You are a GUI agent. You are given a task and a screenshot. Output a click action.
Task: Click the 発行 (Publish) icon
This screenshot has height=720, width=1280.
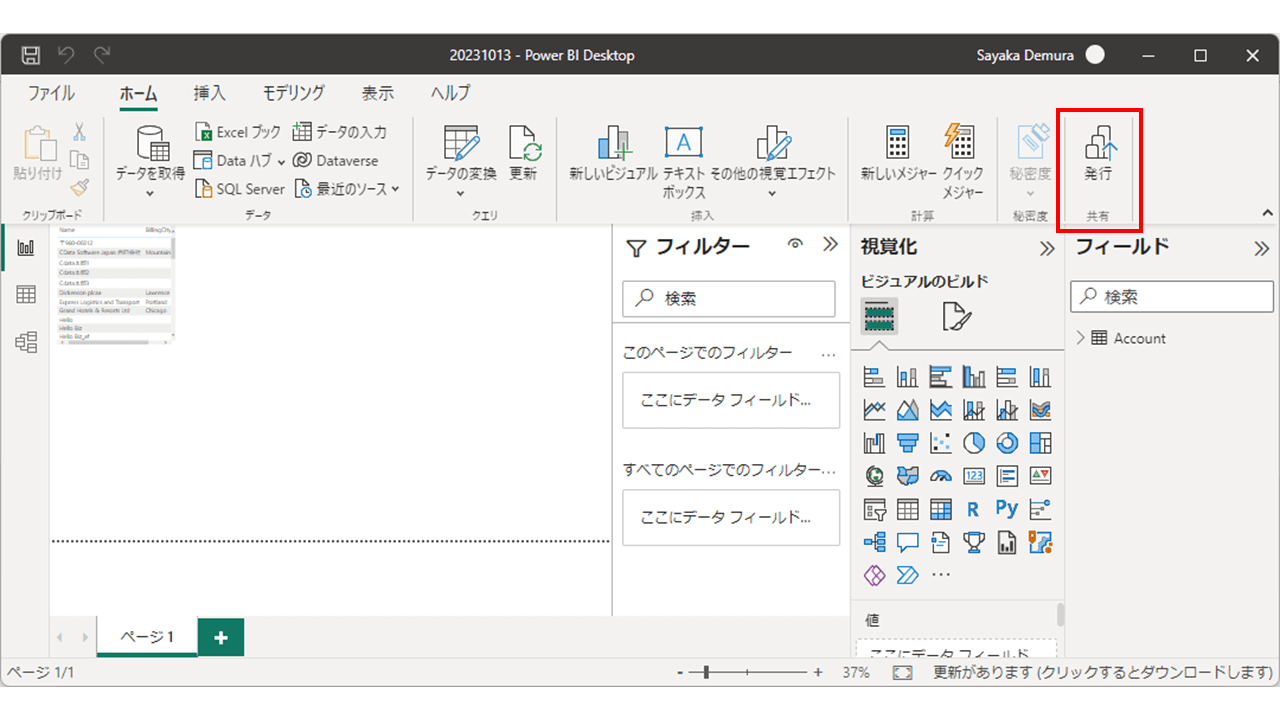click(1099, 145)
